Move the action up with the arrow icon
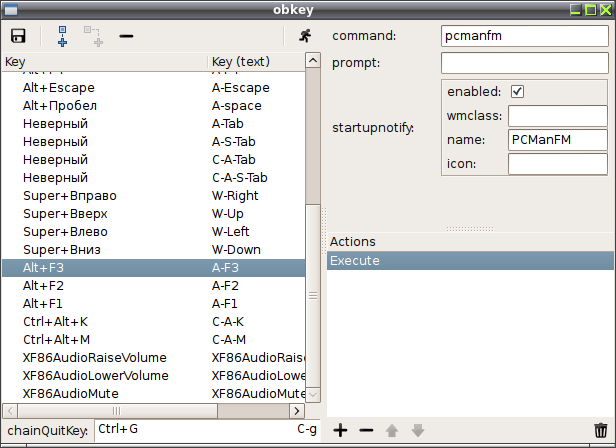Viewport: 616px width, 448px height. click(x=392, y=430)
